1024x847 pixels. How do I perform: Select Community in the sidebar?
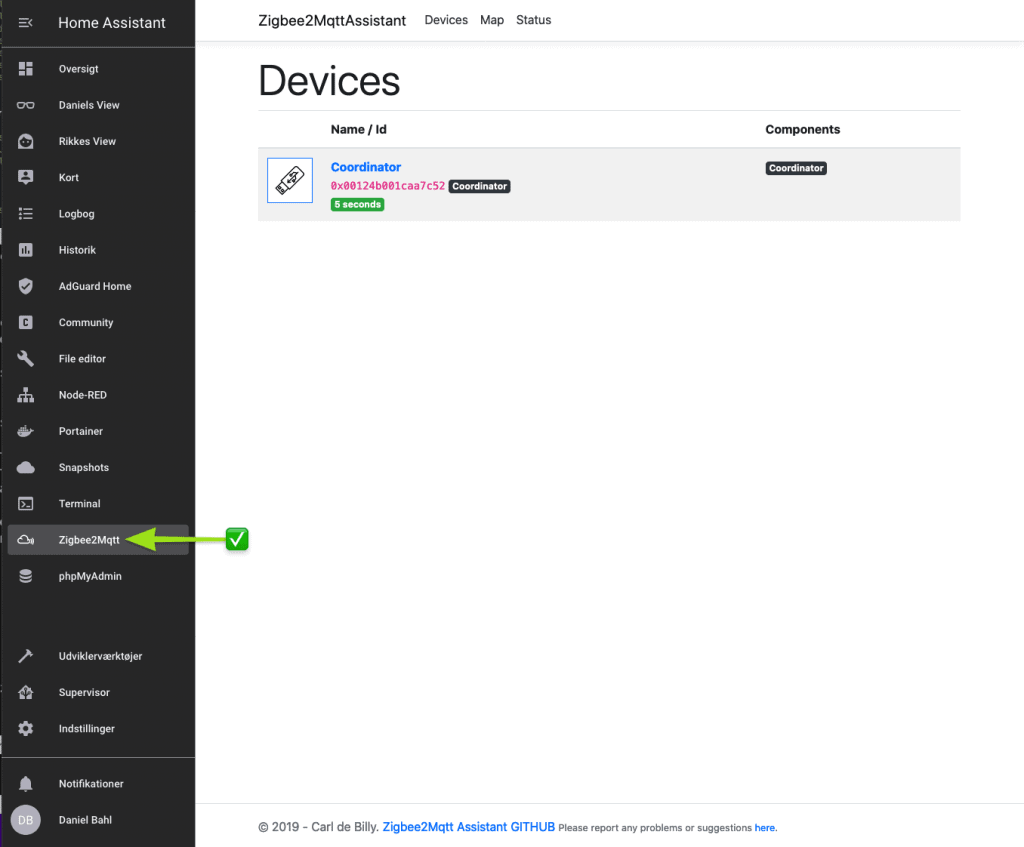[x=86, y=323]
